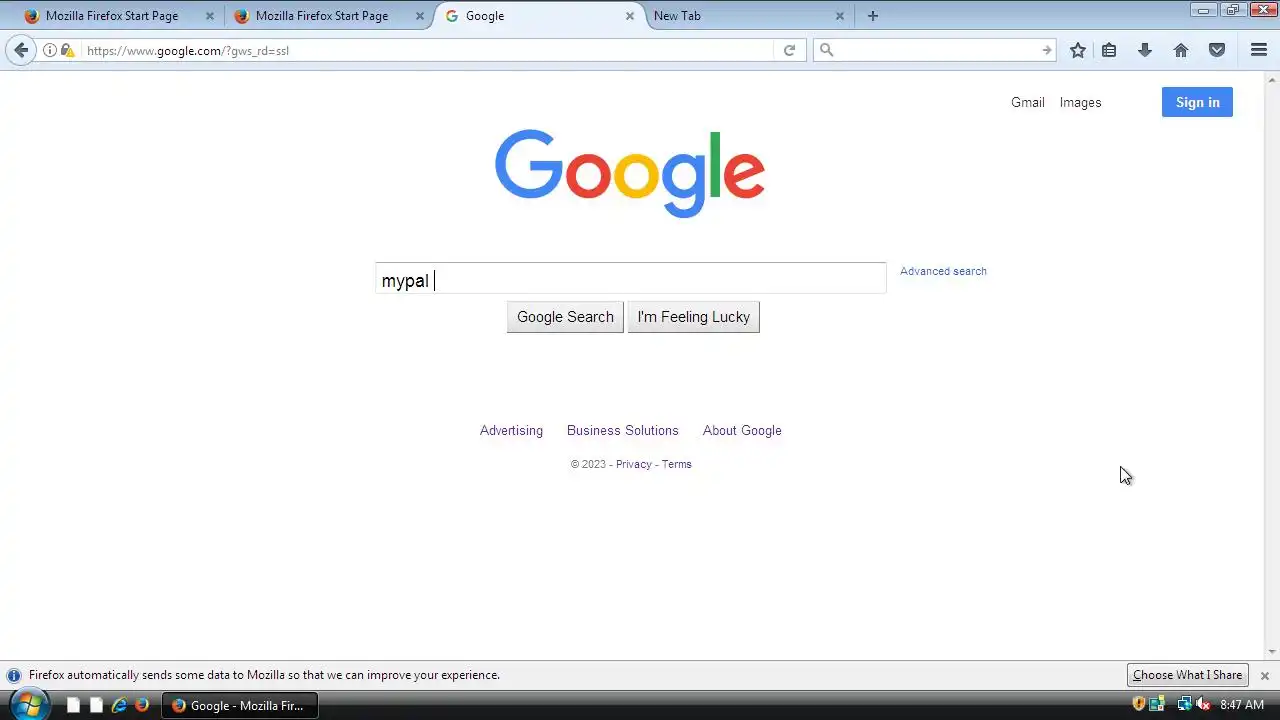Image resolution: width=1280 pixels, height=720 pixels.
Task: Open the Terms link in footer
Action: (676, 464)
